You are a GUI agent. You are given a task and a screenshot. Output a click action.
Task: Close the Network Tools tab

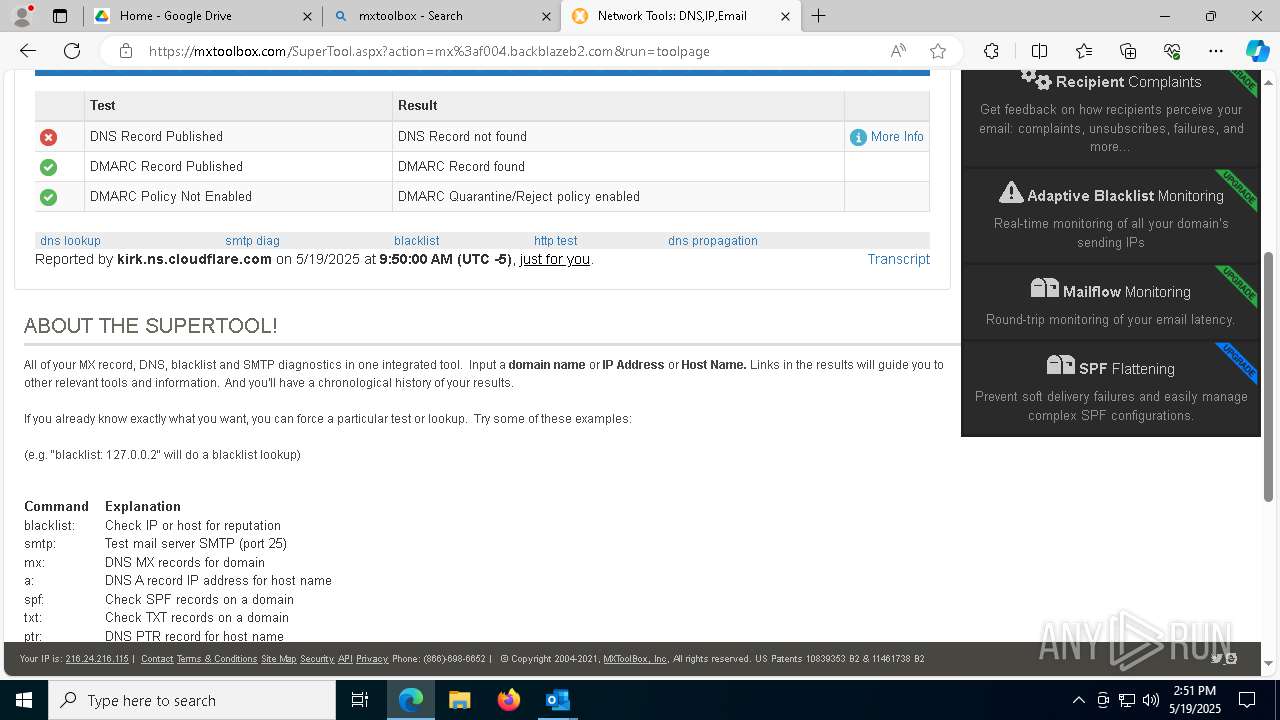[785, 16]
